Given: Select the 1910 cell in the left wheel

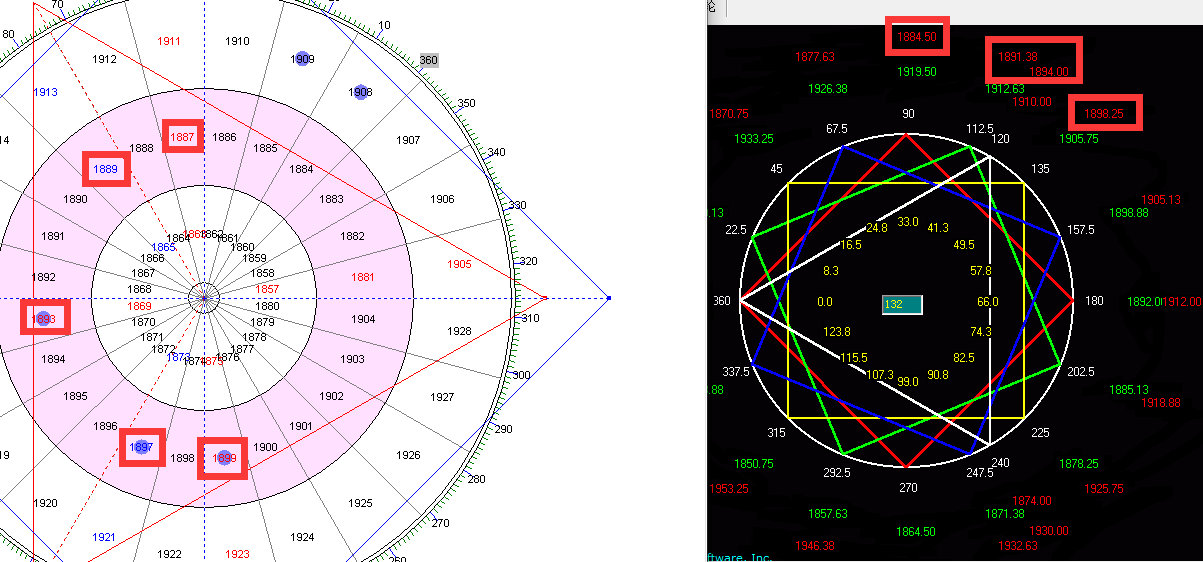Looking at the screenshot, I should click(x=237, y=41).
